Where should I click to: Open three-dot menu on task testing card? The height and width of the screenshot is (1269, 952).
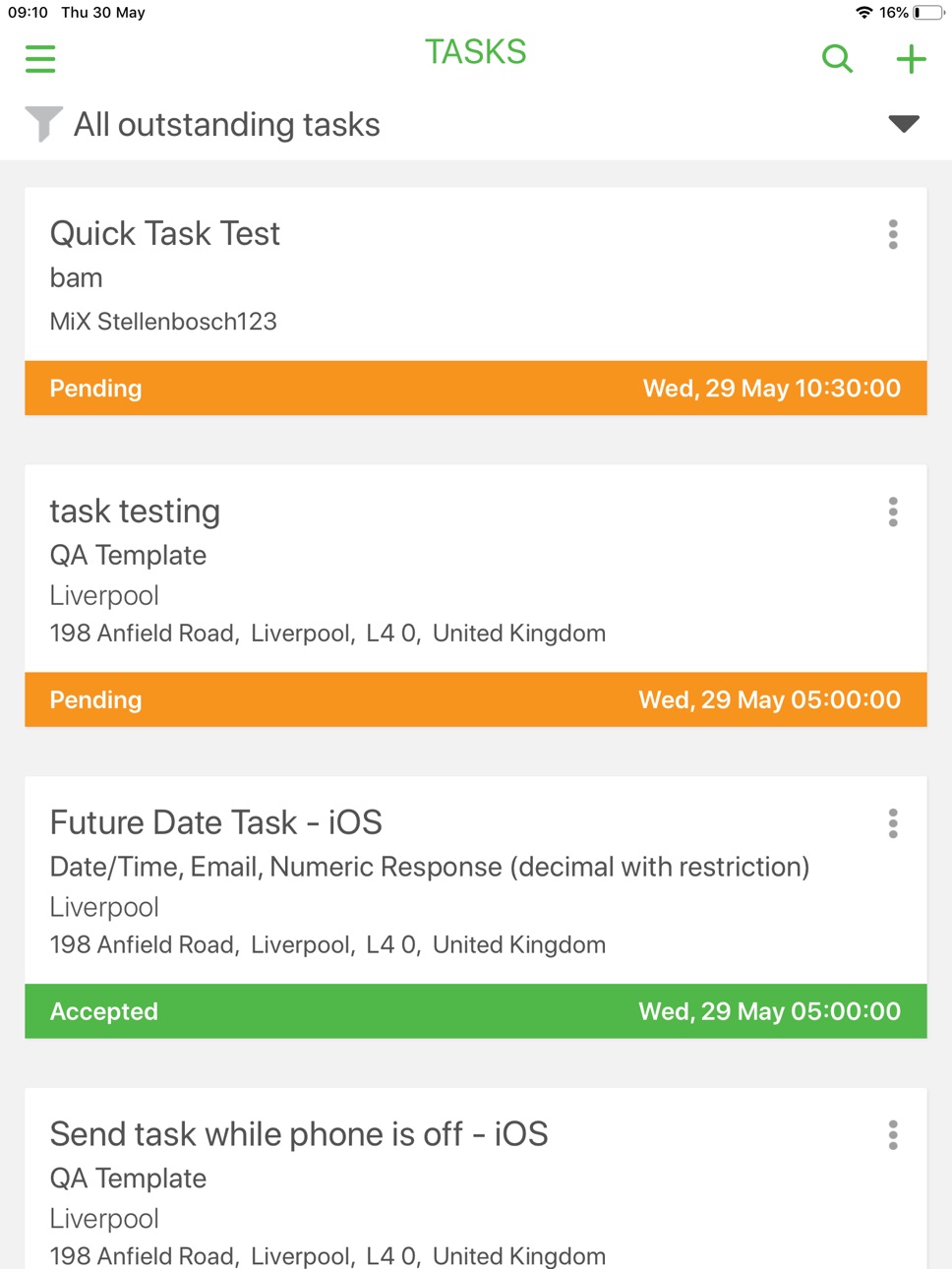click(x=893, y=512)
